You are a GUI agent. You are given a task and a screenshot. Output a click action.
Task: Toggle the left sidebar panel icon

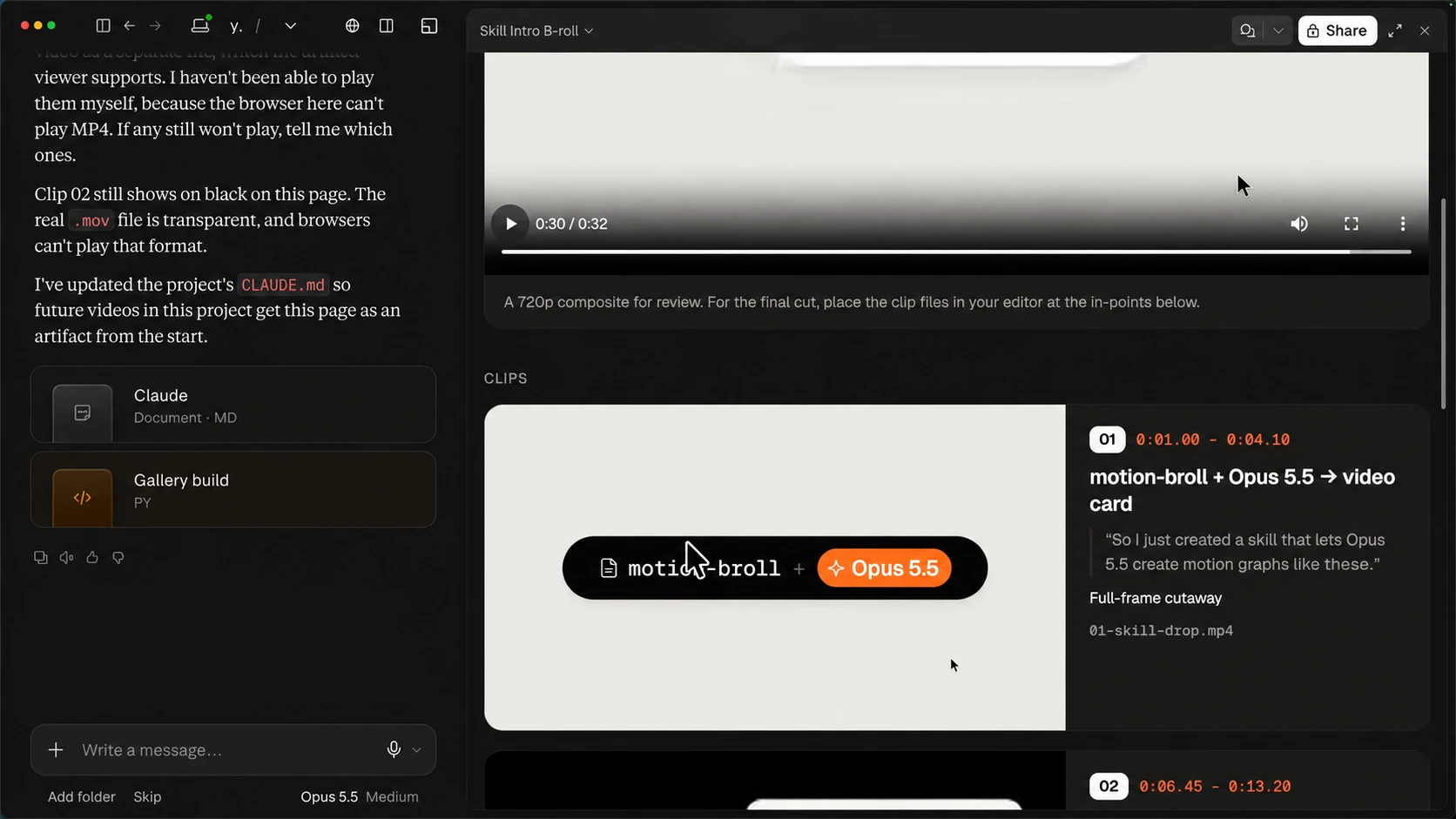103,26
